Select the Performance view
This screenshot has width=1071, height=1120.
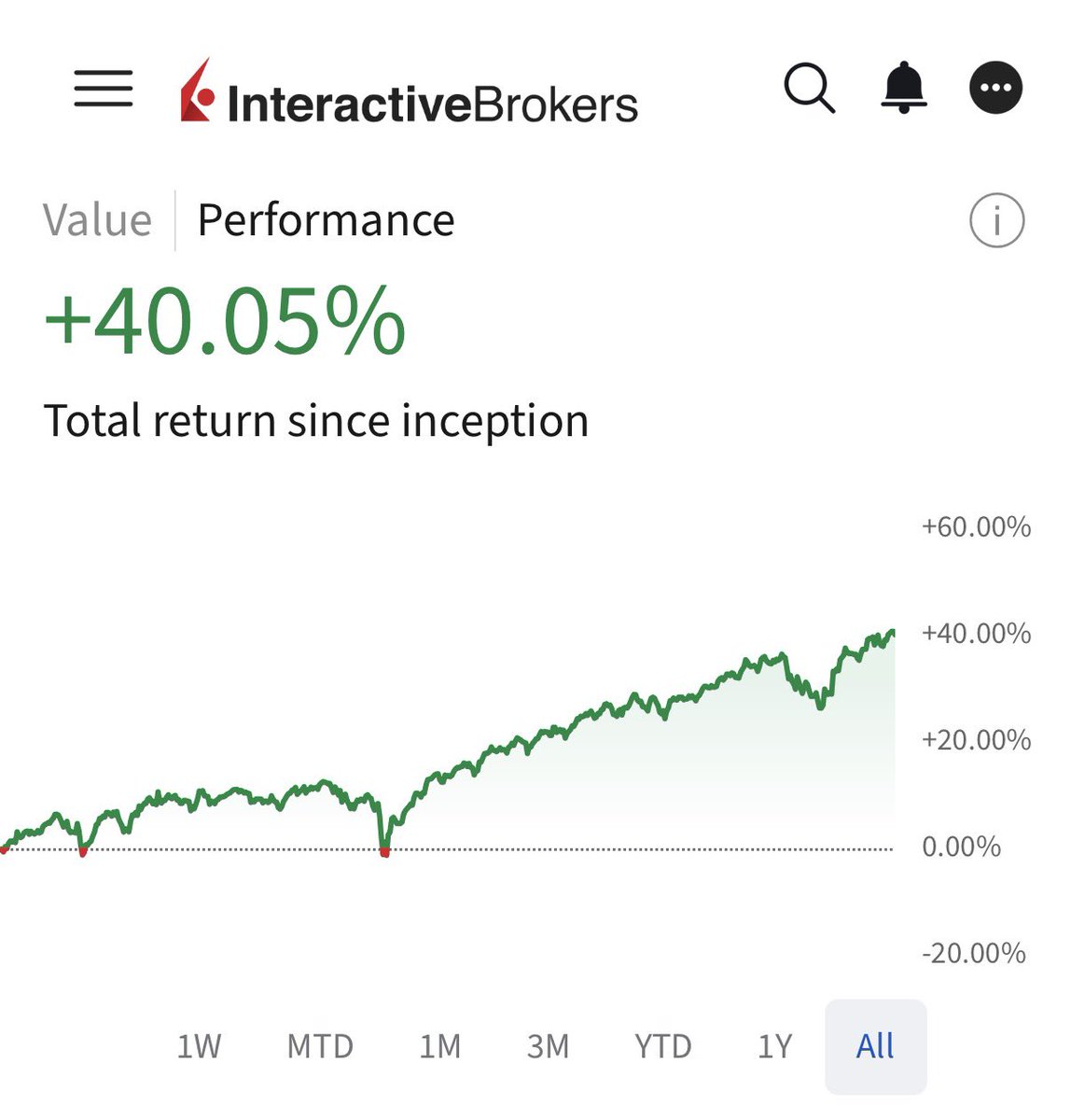(x=326, y=221)
